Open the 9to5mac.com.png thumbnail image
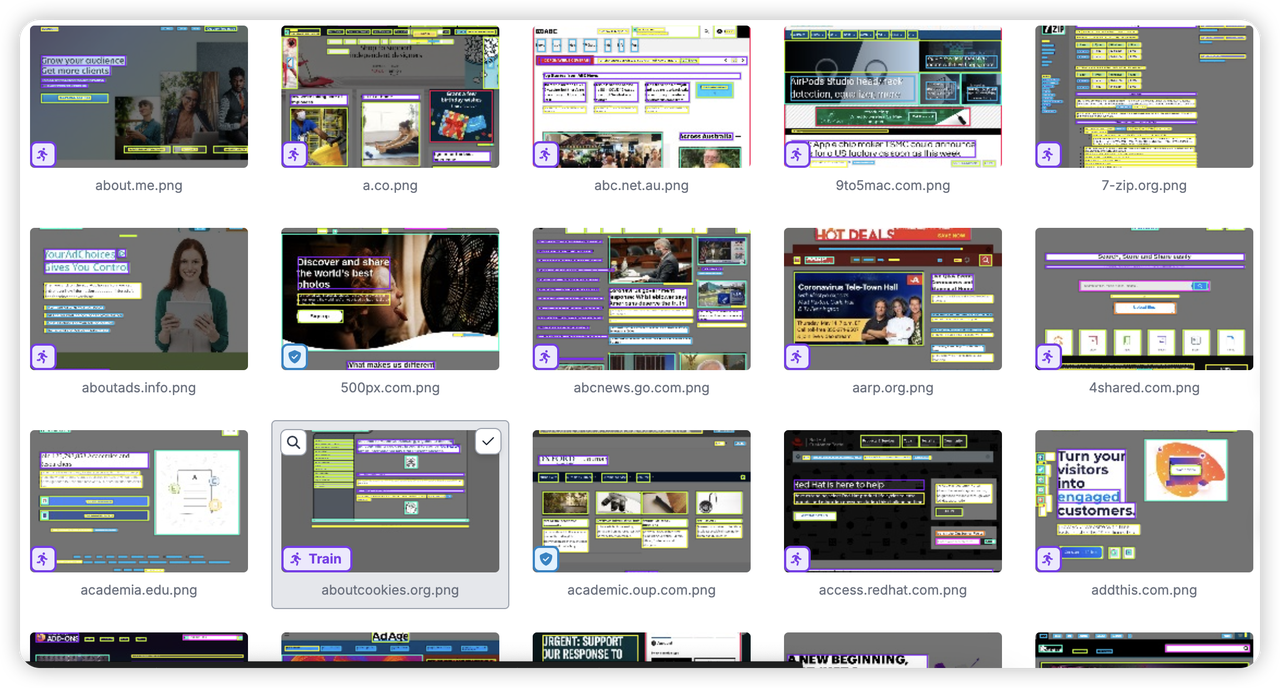Screen dimensions: 1280x688 pyautogui.click(x=893, y=97)
